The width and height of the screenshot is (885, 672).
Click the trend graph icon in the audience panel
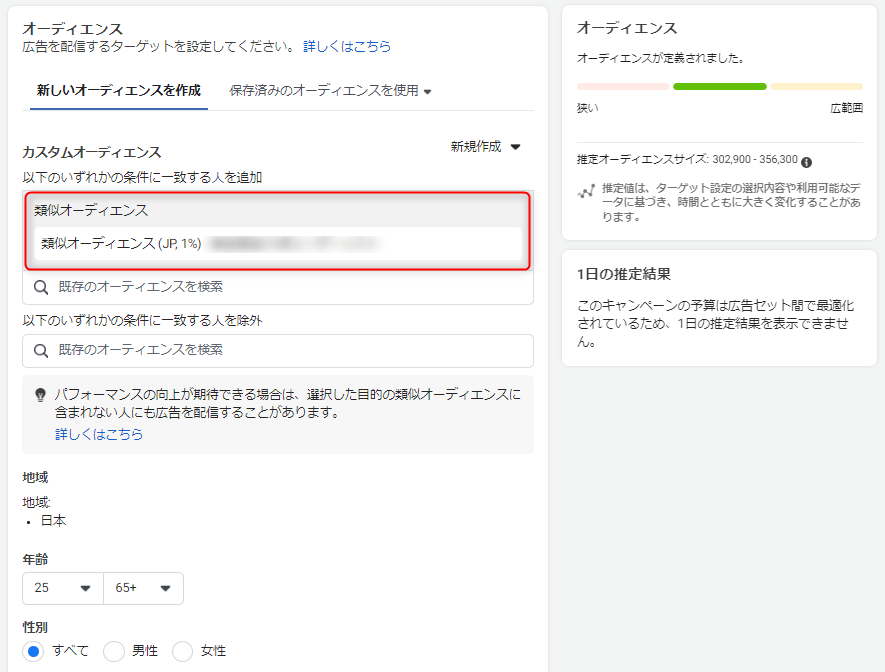point(587,191)
